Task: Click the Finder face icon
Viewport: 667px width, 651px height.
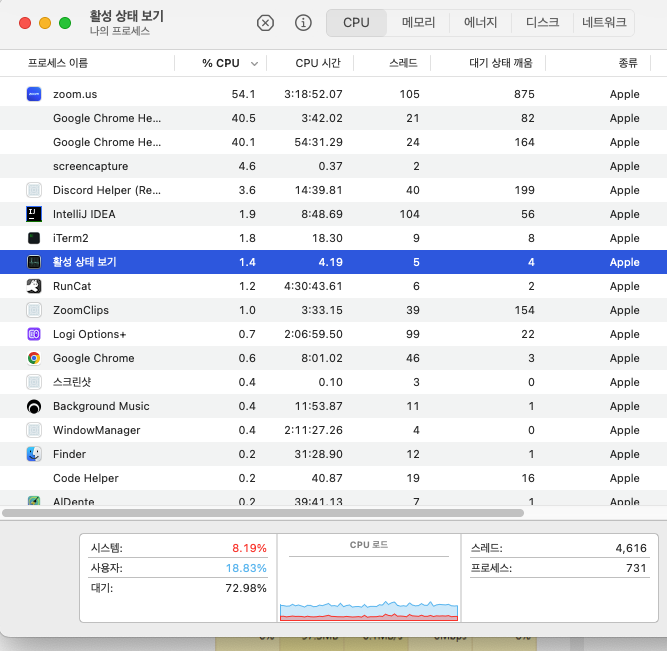Action: (34, 454)
